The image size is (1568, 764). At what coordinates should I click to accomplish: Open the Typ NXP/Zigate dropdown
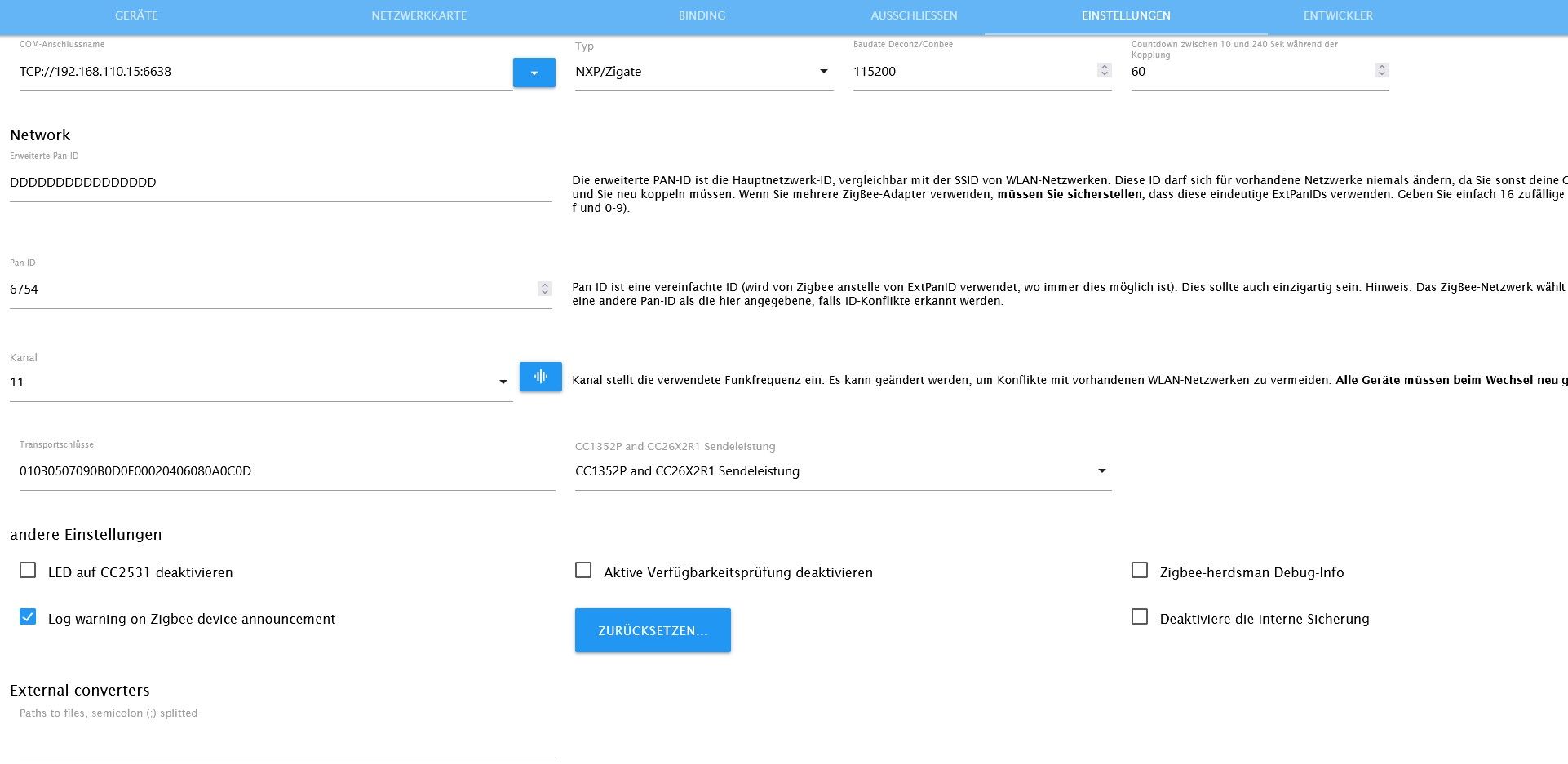tap(703, 72)
